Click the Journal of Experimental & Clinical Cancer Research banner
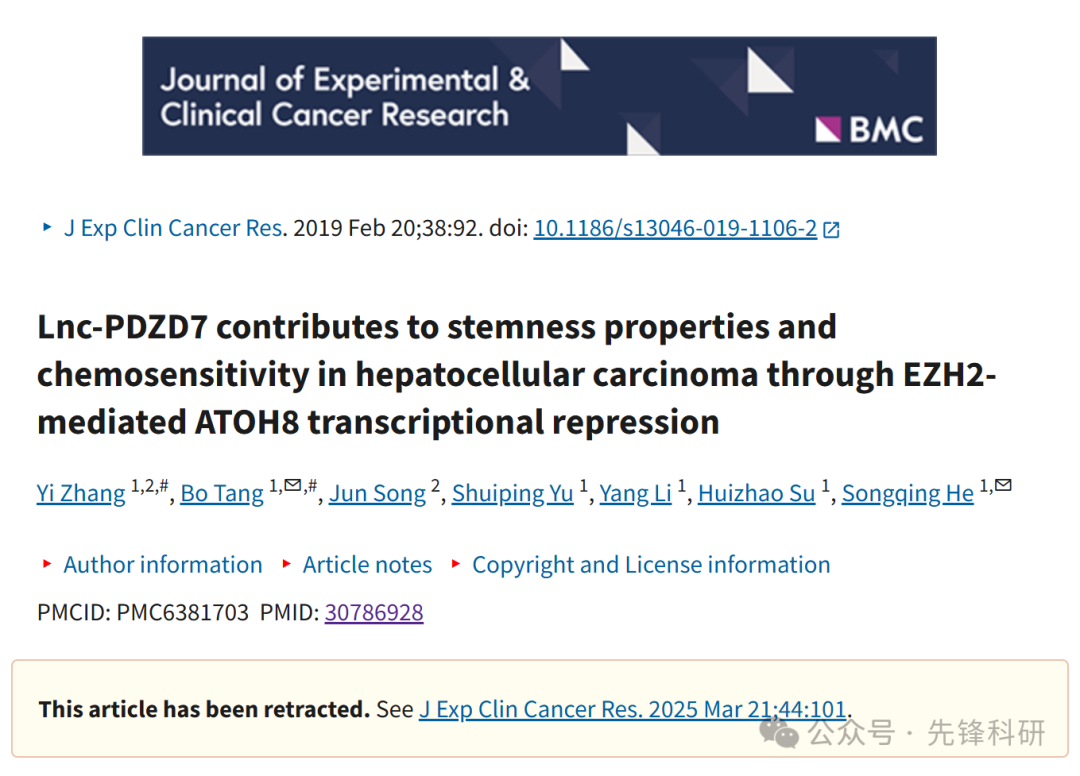Viewport: 1080px width, 776px height. [x=539, y=96]
